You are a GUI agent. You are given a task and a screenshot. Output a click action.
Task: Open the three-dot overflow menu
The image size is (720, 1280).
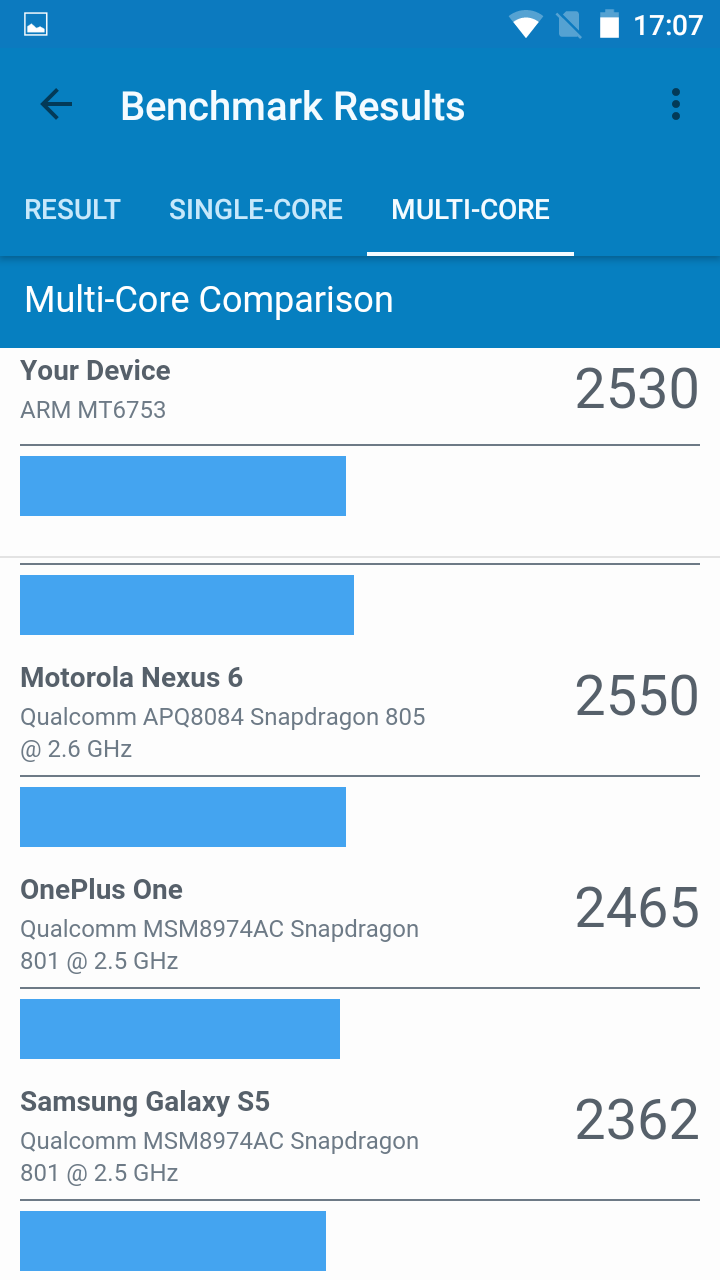676,105
